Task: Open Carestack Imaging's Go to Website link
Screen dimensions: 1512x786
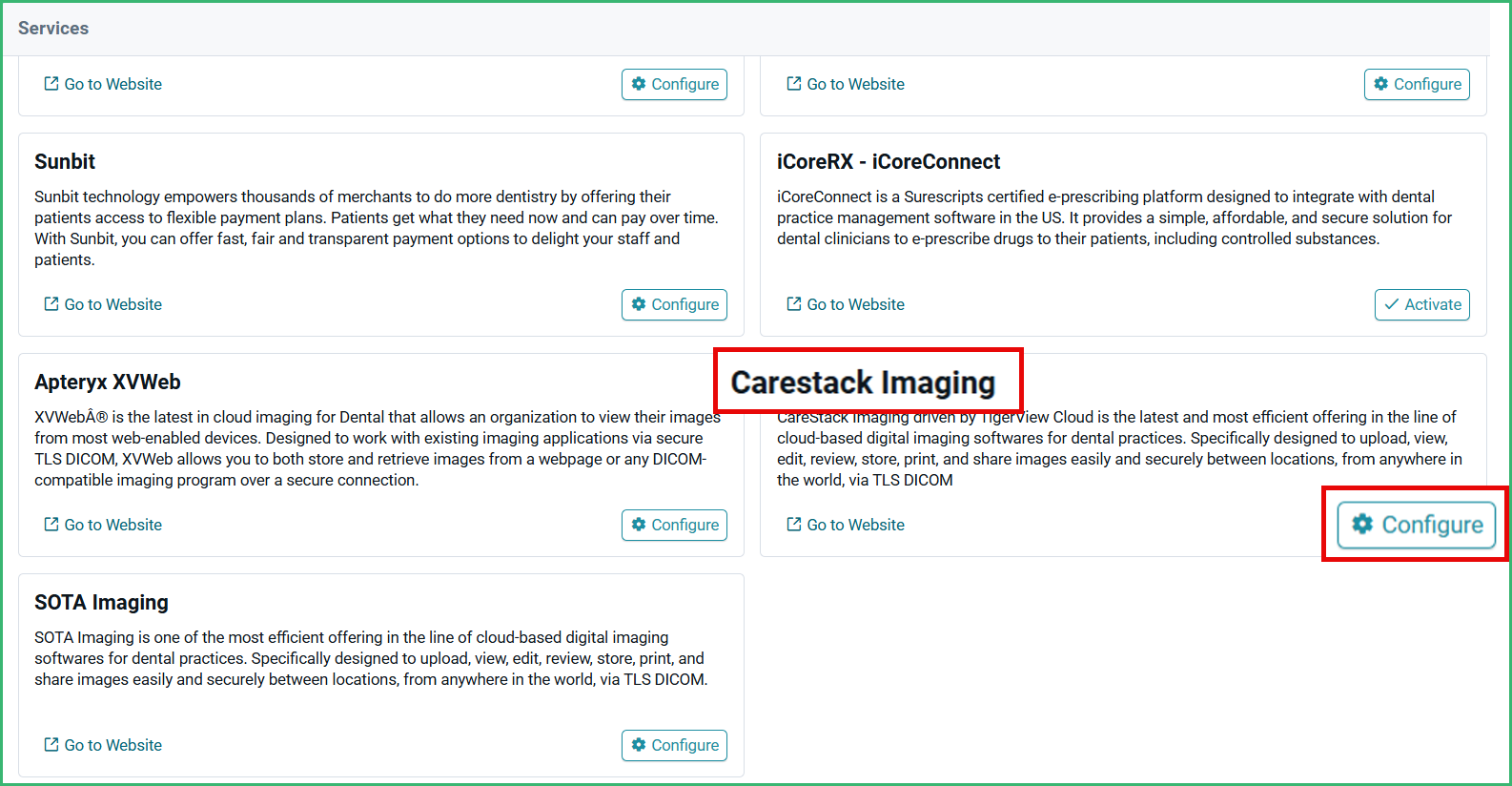Action: coord(845,524)
